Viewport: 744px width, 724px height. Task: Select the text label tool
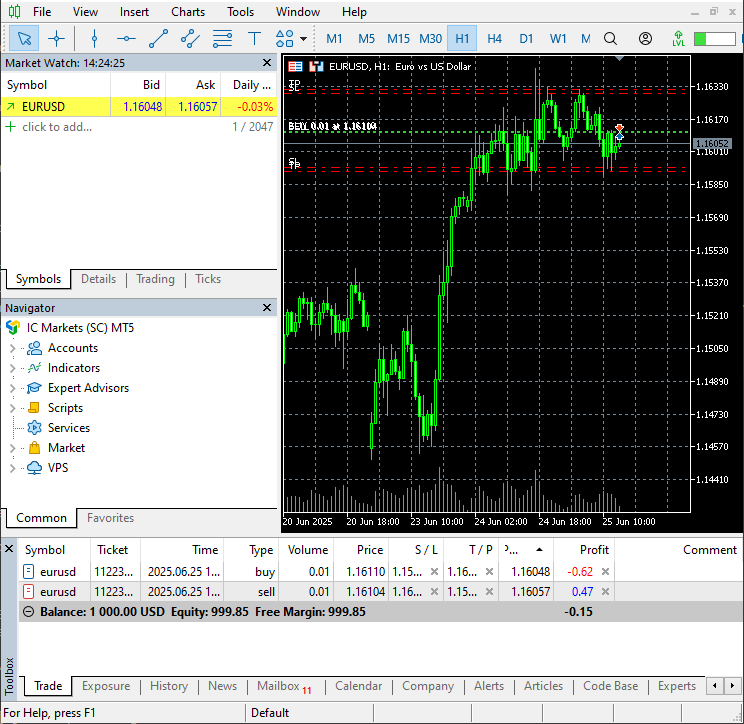254,39
